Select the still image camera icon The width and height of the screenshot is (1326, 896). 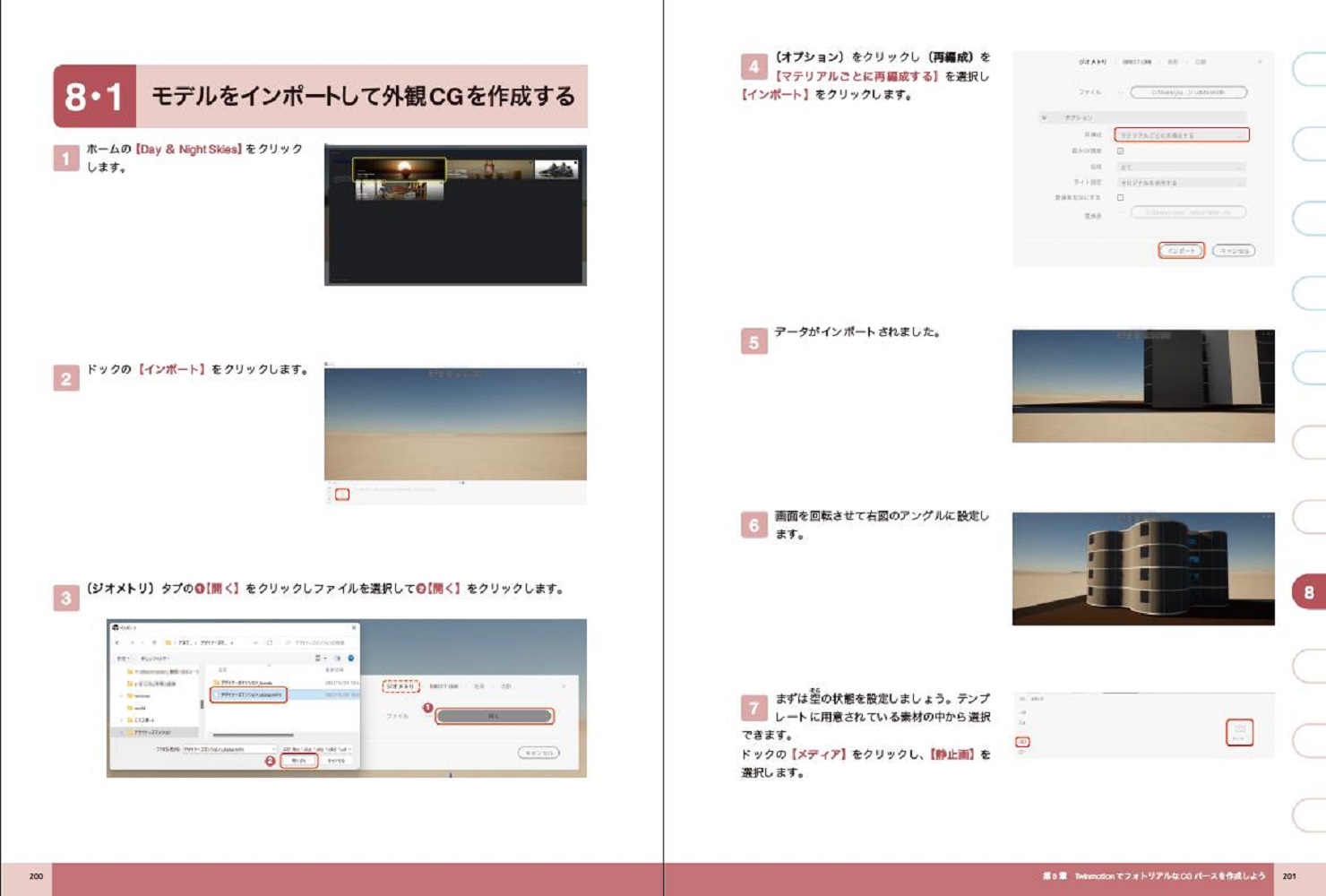pyautogui.click(x=1239, y=732)
